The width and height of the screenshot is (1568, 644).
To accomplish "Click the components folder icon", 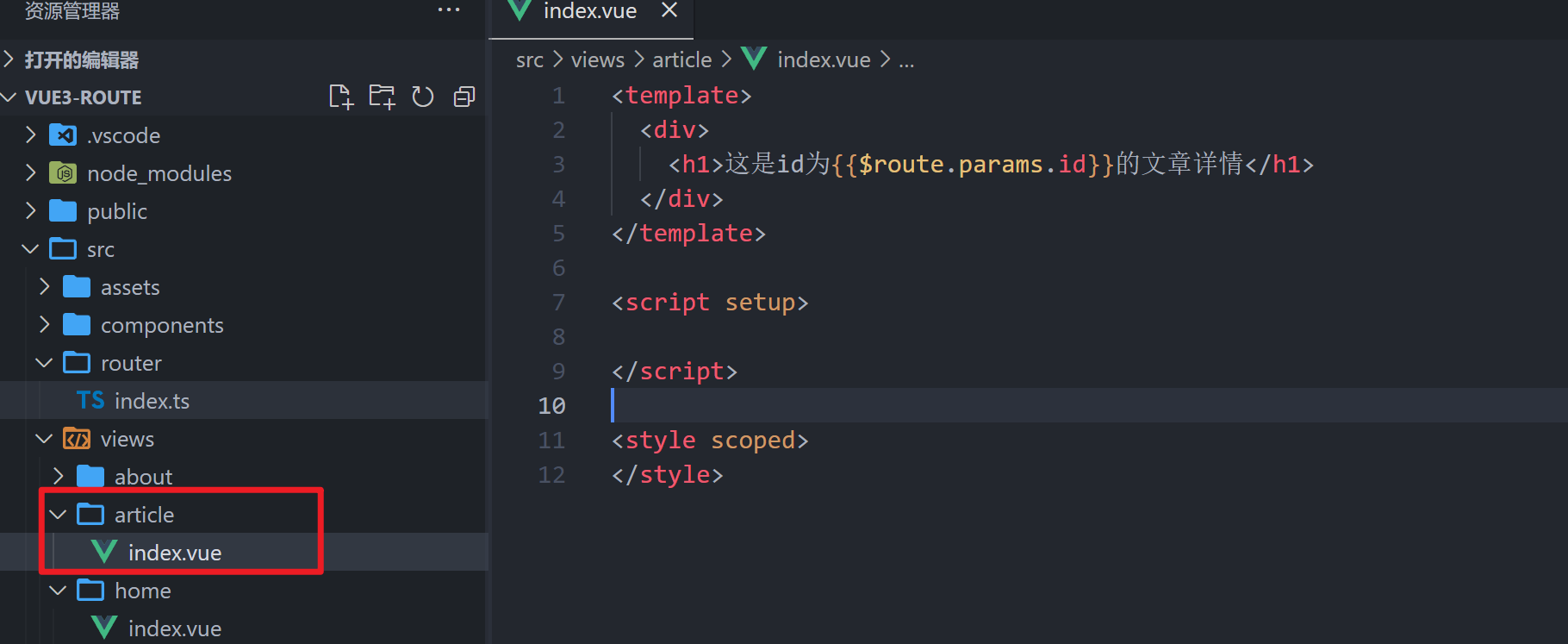I will [x=77, y=325].
